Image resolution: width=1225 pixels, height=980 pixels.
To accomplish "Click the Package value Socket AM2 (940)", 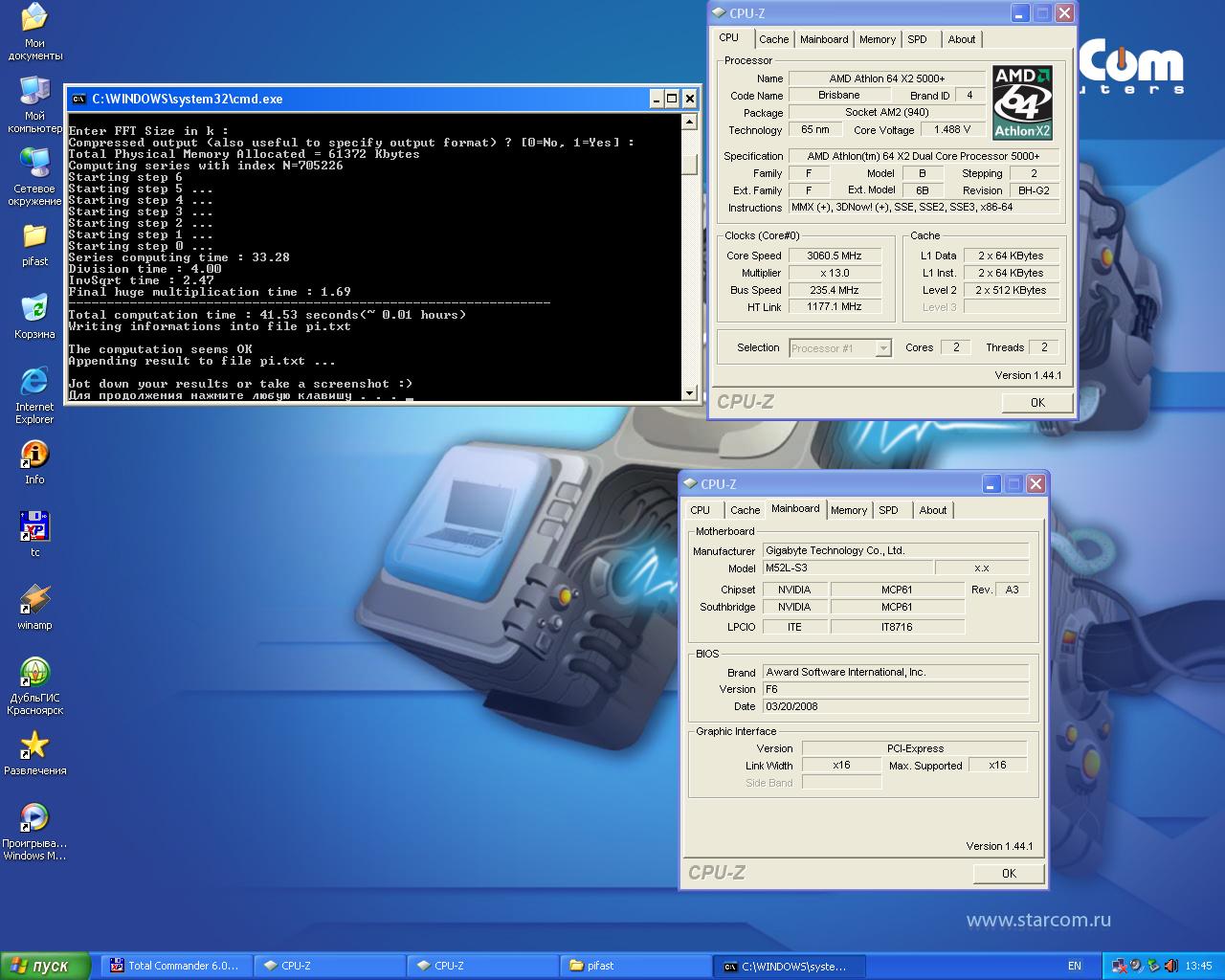I will point(887,112).
